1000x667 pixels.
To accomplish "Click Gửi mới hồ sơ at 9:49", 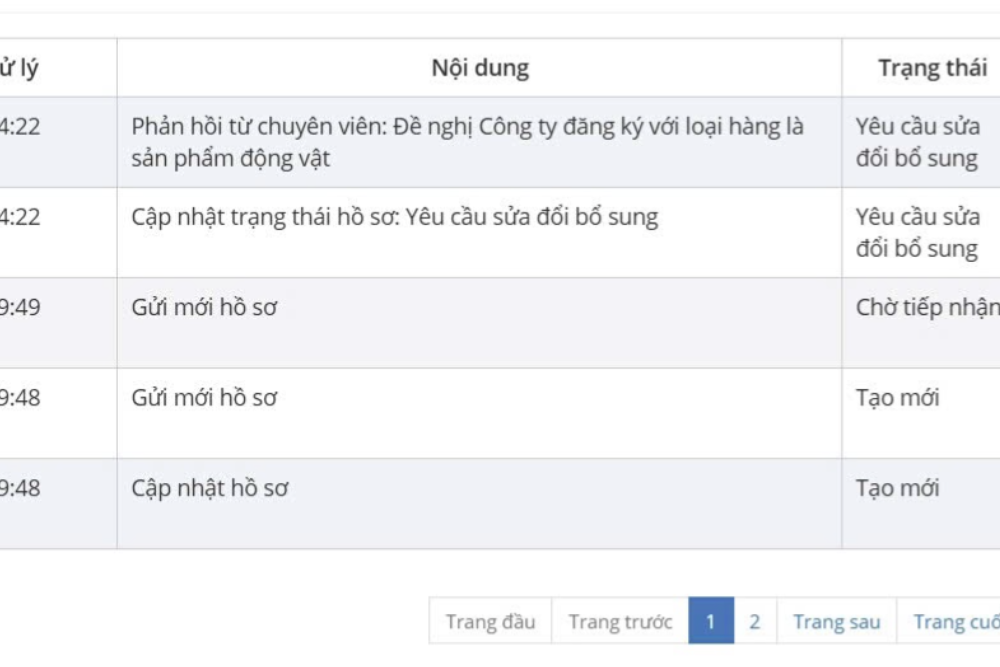I will pos(204,308).
